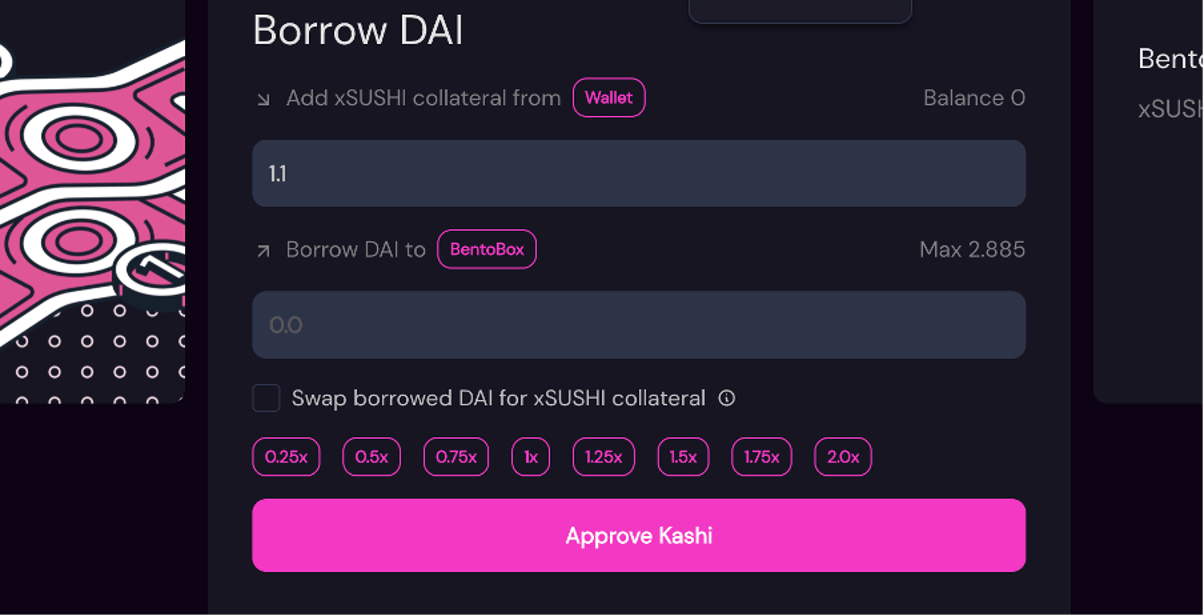Click the Borrow DAI amount input
The image size is (1204, 616).
pyautogui.click(x=638, y=325)
